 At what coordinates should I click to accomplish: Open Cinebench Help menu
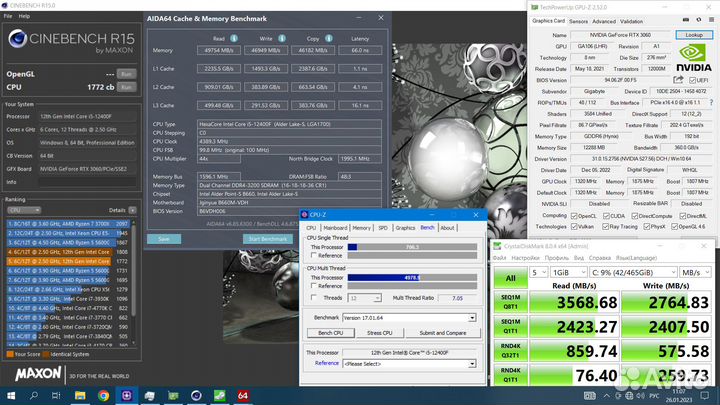click(24, 16)
